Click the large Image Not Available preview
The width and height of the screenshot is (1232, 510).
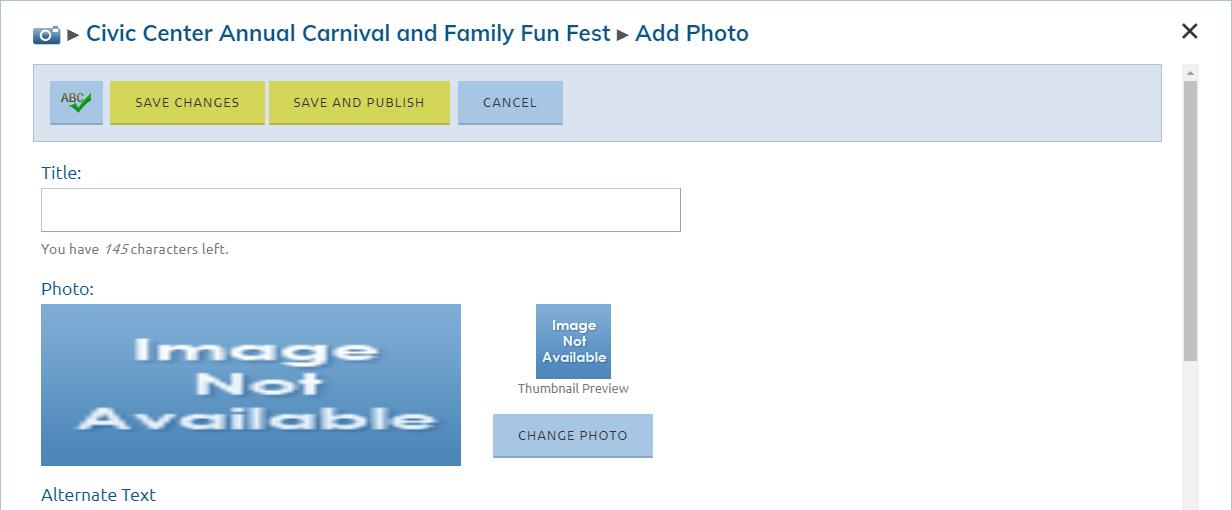tap(251, 385)
